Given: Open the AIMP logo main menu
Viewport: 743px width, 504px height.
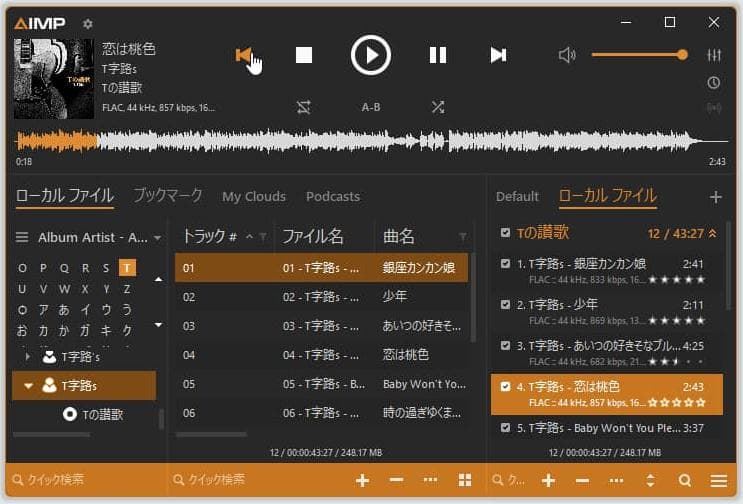Looking at the screenshot, I should (x=40, y=23).
